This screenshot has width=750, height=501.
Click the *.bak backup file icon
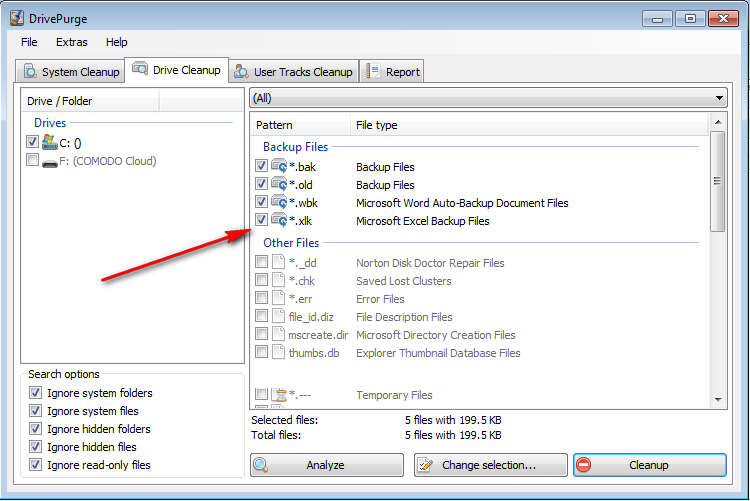tap(279, 166)
